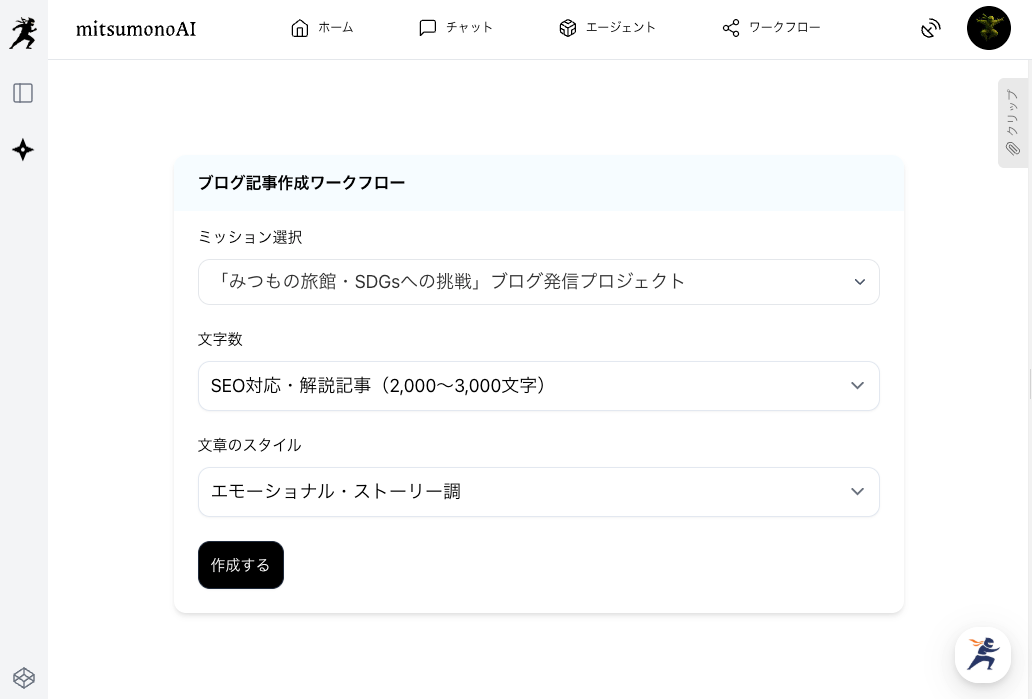
Task: Click the home icon beside ホーム
Action: point(300,28)
